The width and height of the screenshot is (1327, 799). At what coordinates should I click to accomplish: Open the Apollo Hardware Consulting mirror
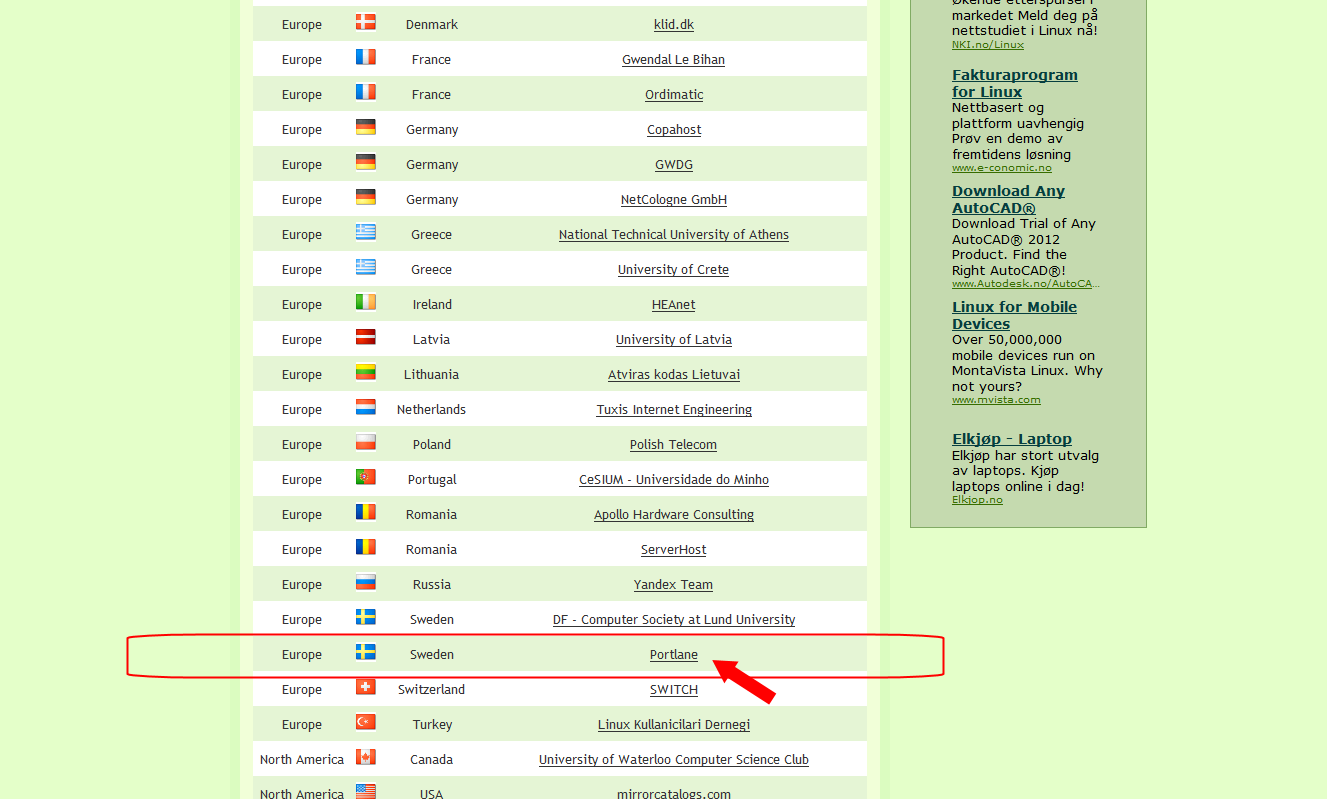coord(674,515)
